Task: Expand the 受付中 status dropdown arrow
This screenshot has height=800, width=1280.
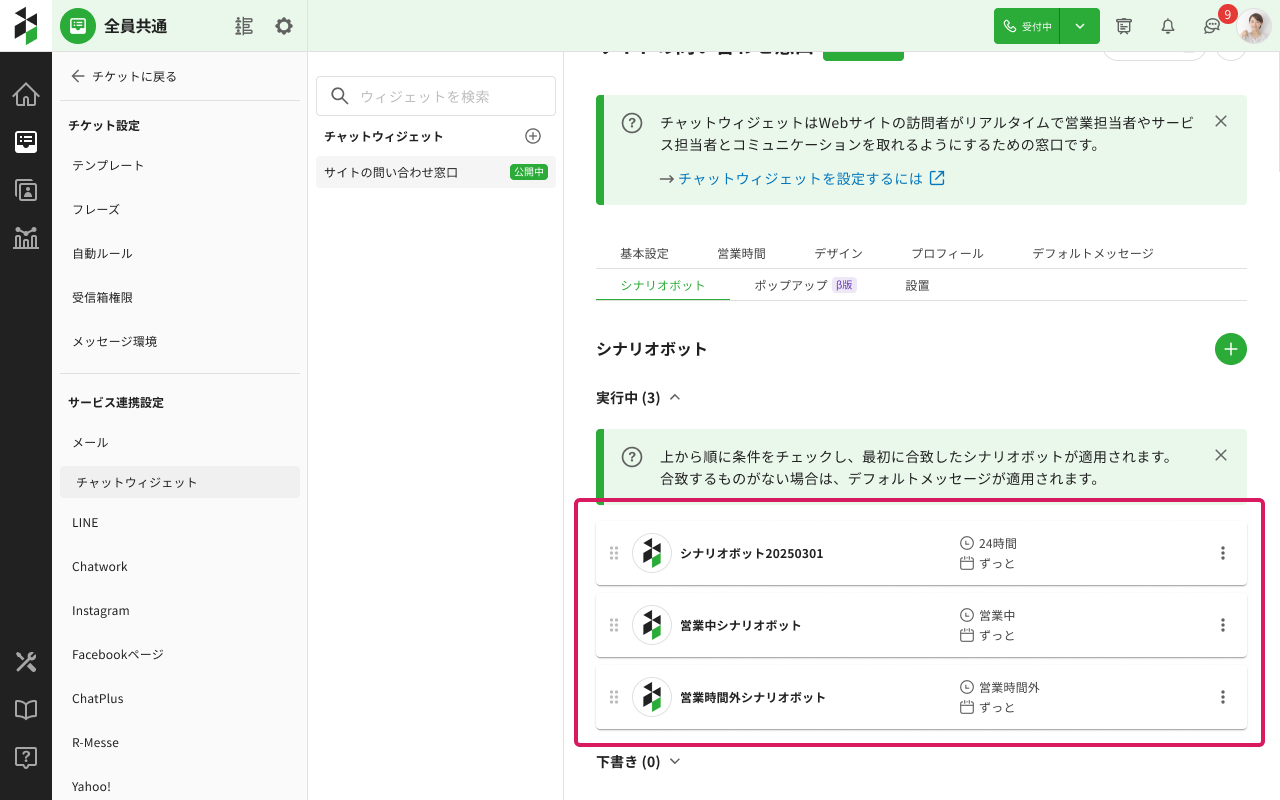Action: click(x=1080, y=26)
